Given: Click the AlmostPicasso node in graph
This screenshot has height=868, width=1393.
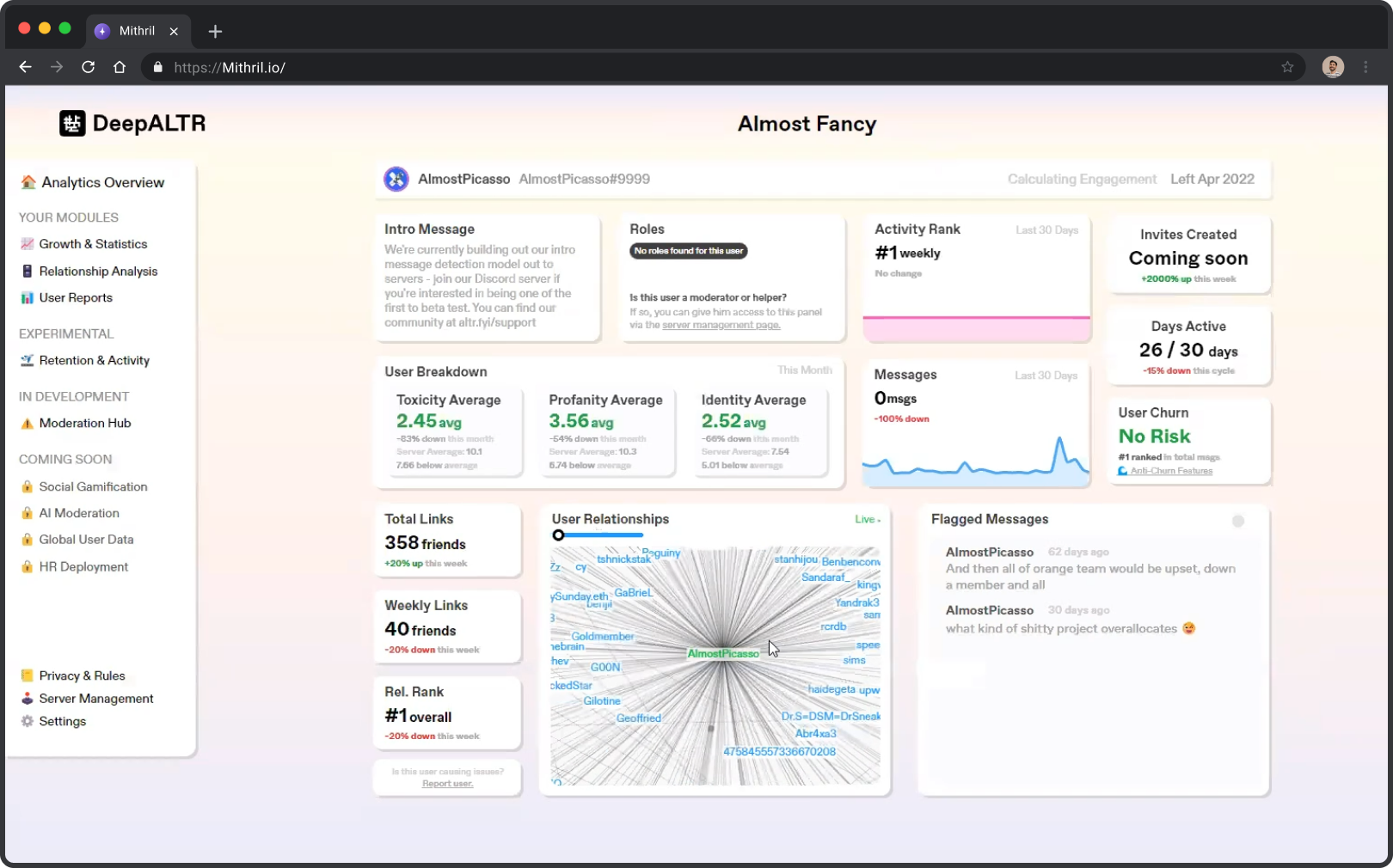Looking at the screenshot, I should 723,654.
